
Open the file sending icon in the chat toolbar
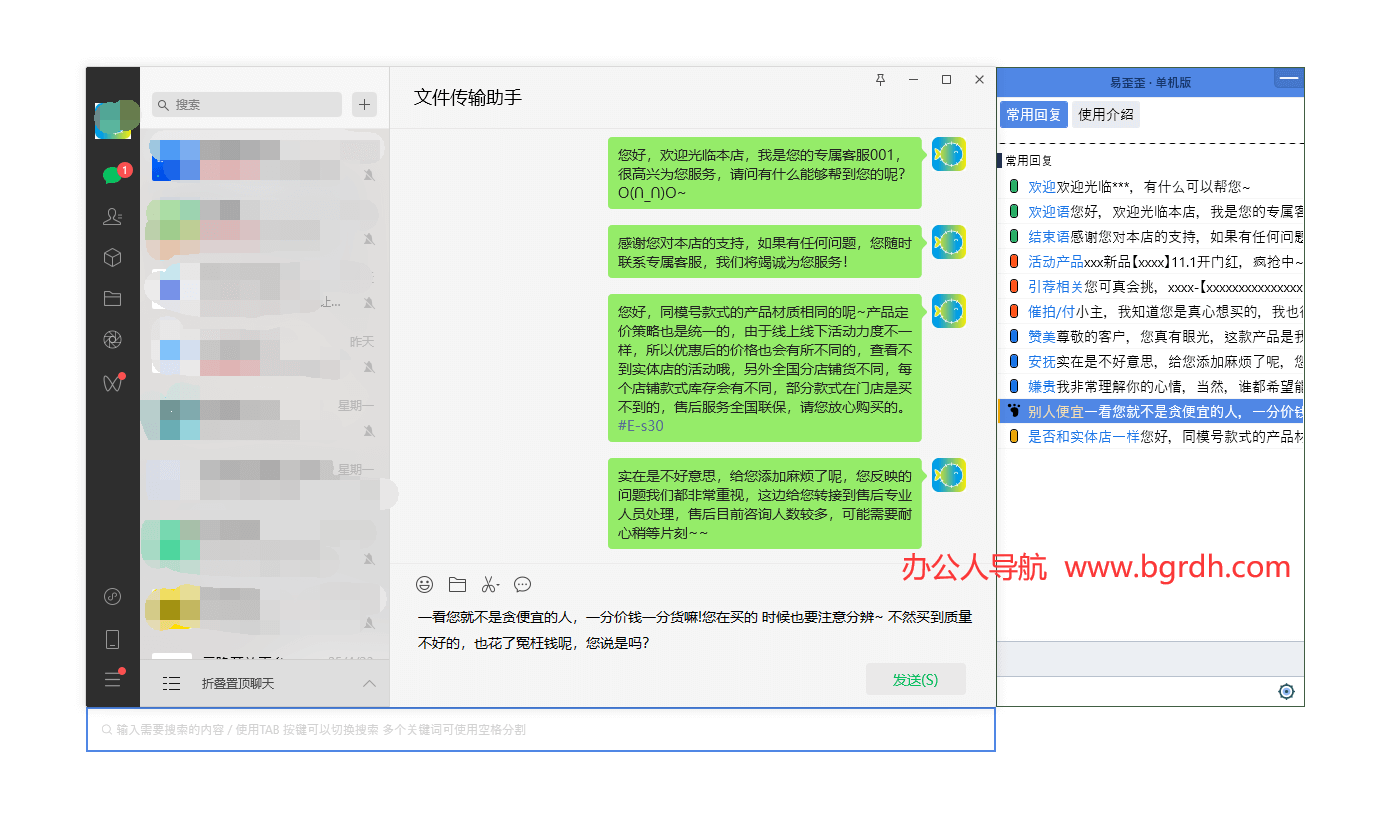[457, 584]
